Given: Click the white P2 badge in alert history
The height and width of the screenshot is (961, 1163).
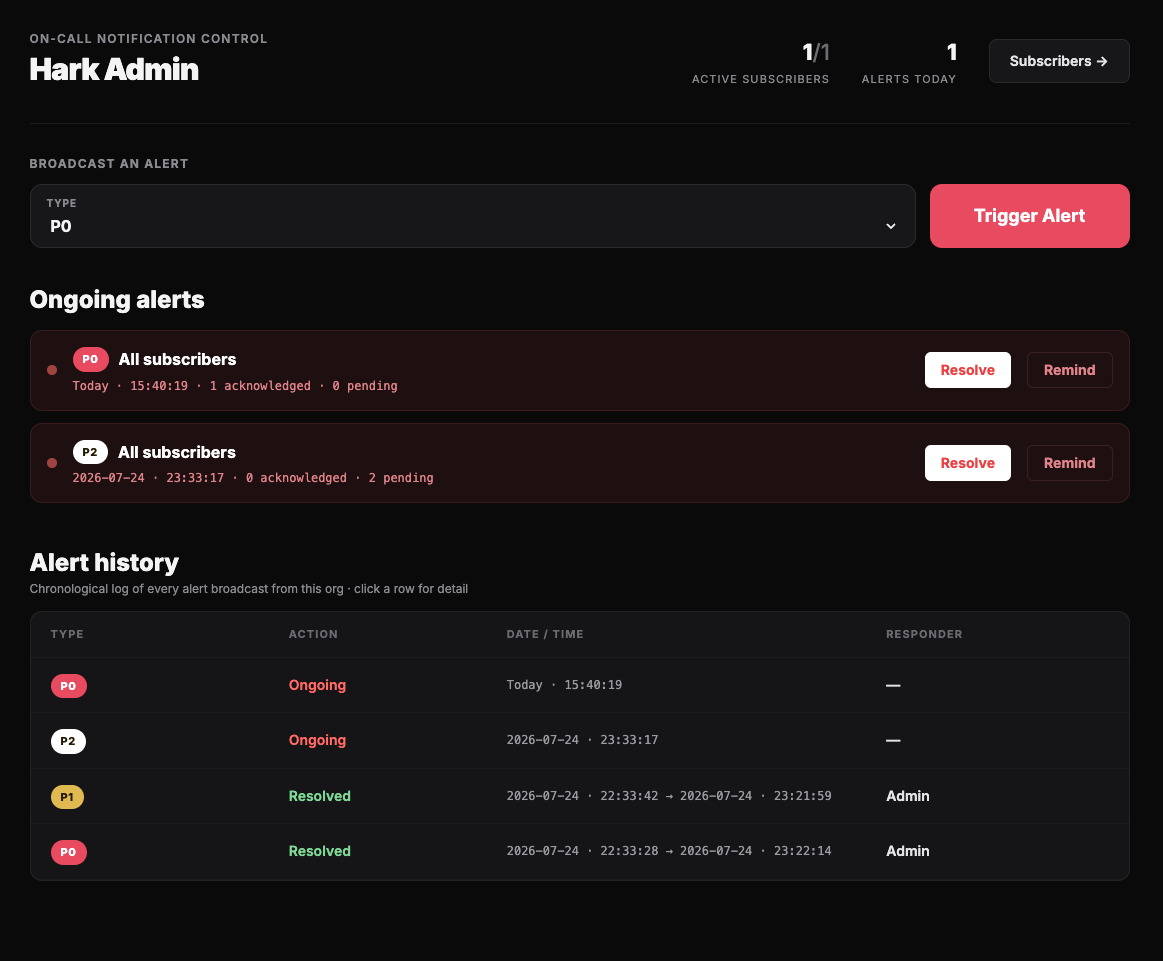Looking at the screenshot, I should coord(68,741).
